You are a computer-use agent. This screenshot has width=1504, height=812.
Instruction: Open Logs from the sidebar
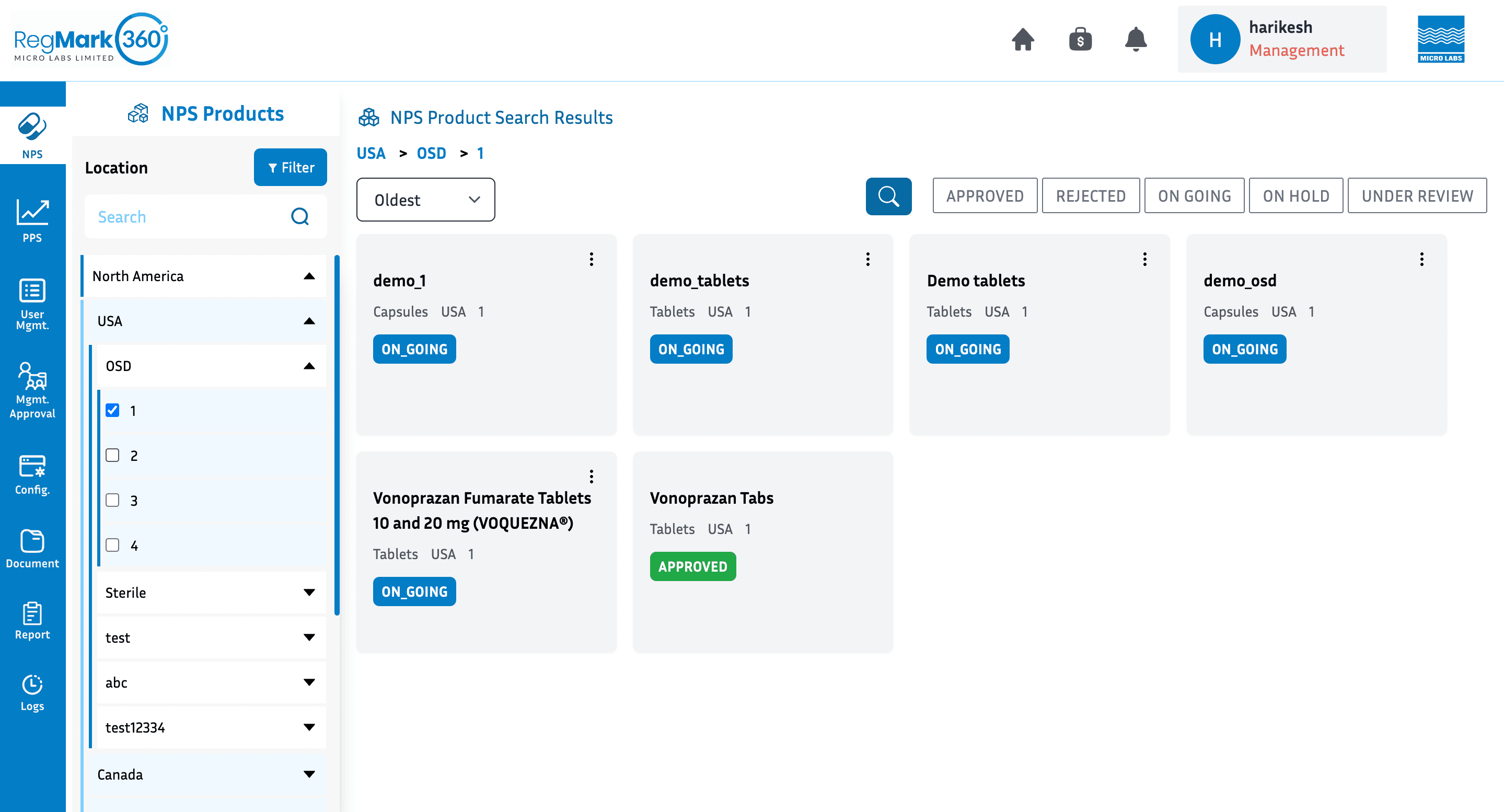click(32, 692)
